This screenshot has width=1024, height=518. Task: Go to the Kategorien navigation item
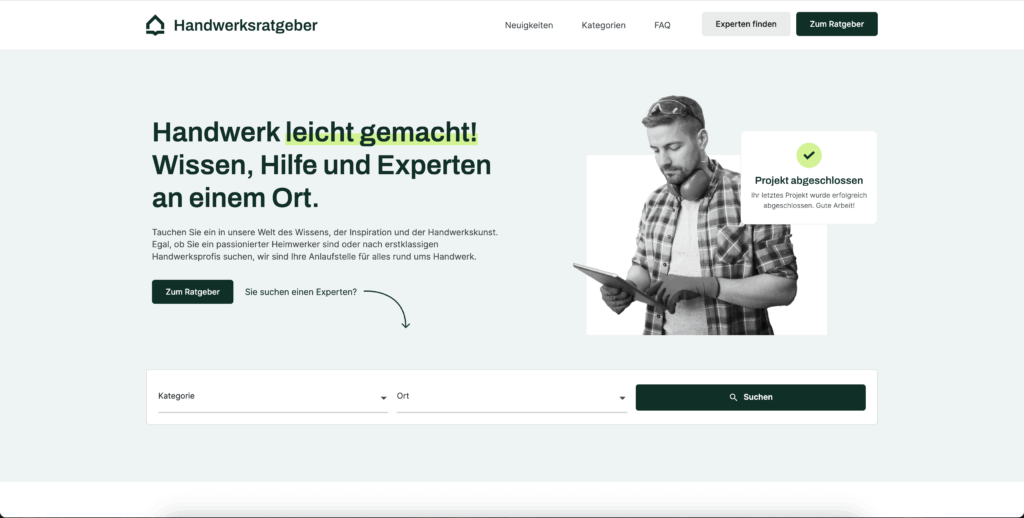click(603, 25)
